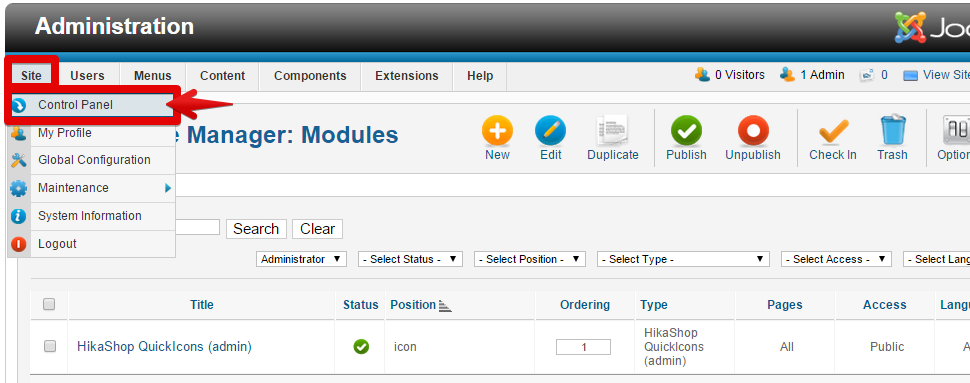Open the HikaShop QuickIcons (admin) link
The image size is (970, 383).
[x=165, y=346]
